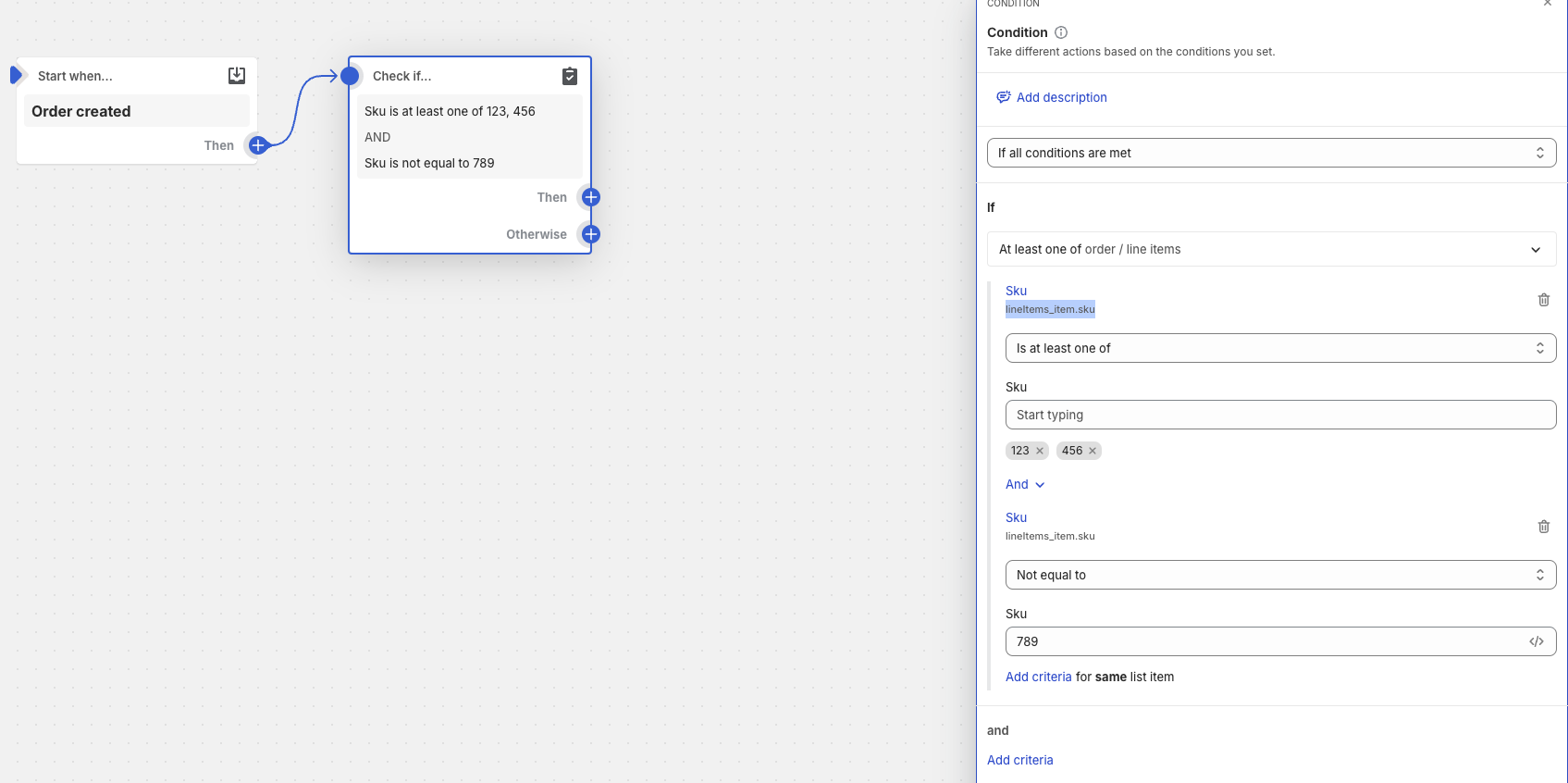
Task: Open the Is at least one of operator dropdown
Action: [1280, 348]
